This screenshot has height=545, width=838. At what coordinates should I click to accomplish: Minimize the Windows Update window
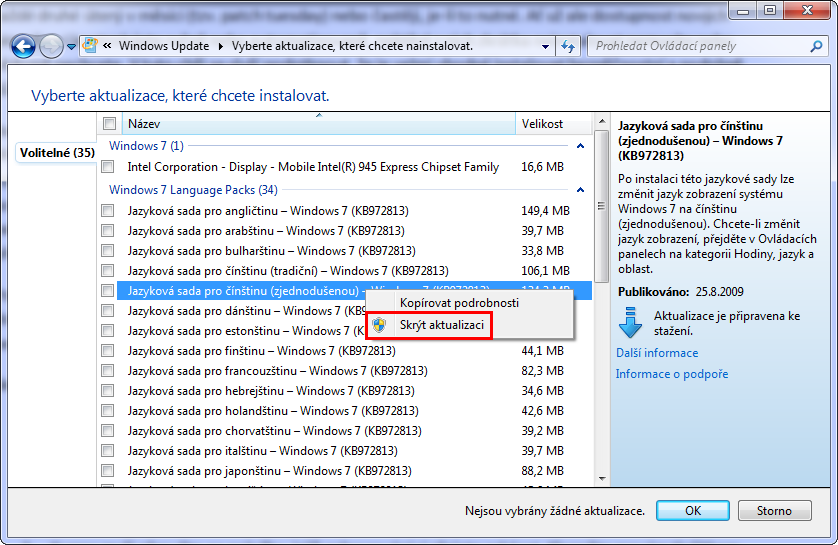743,10
